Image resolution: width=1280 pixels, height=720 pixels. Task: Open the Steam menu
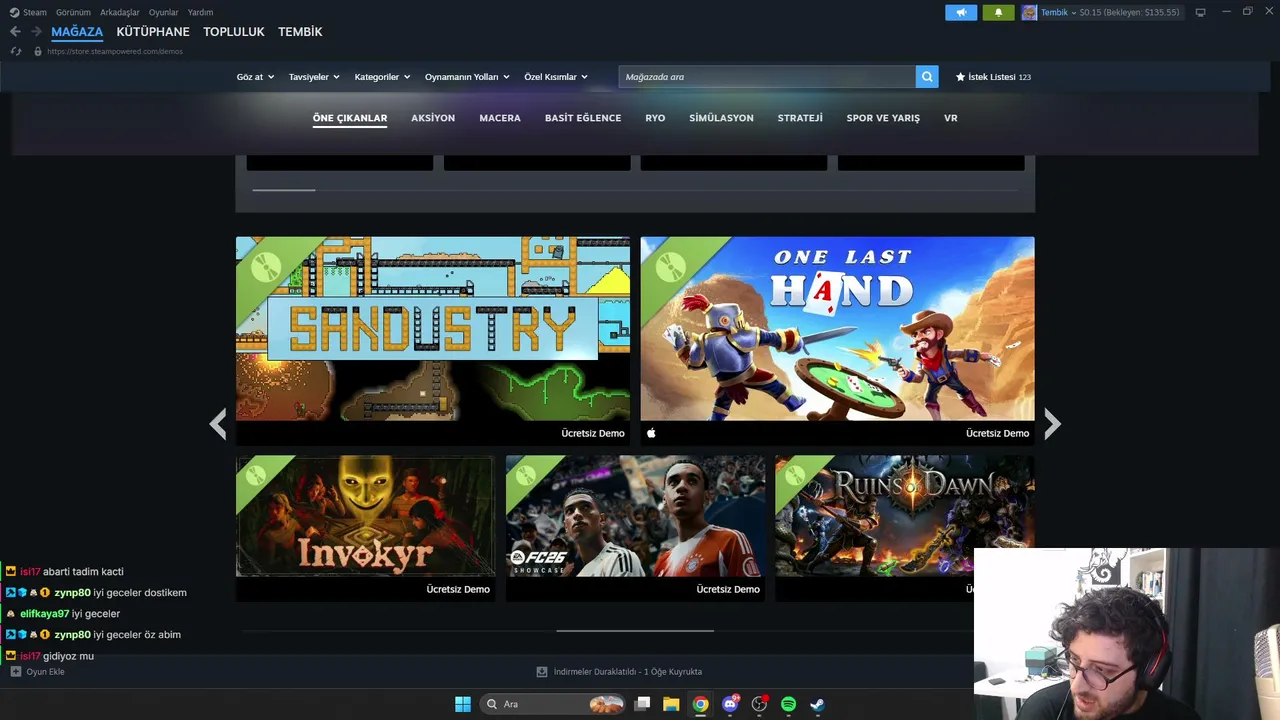[x=28, y=12]
